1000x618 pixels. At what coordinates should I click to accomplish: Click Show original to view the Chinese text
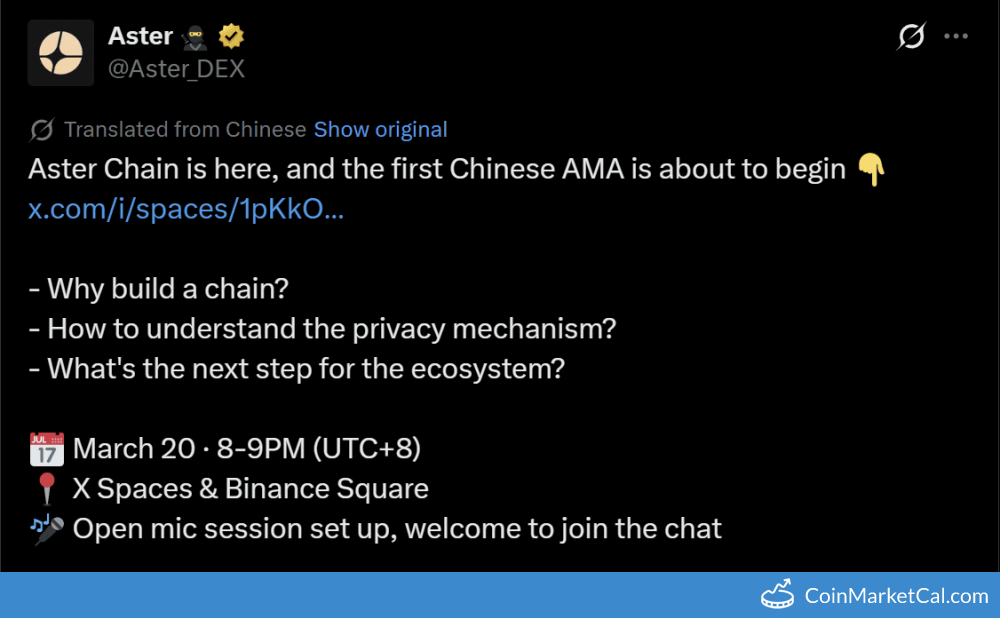(x=380, y=130)
